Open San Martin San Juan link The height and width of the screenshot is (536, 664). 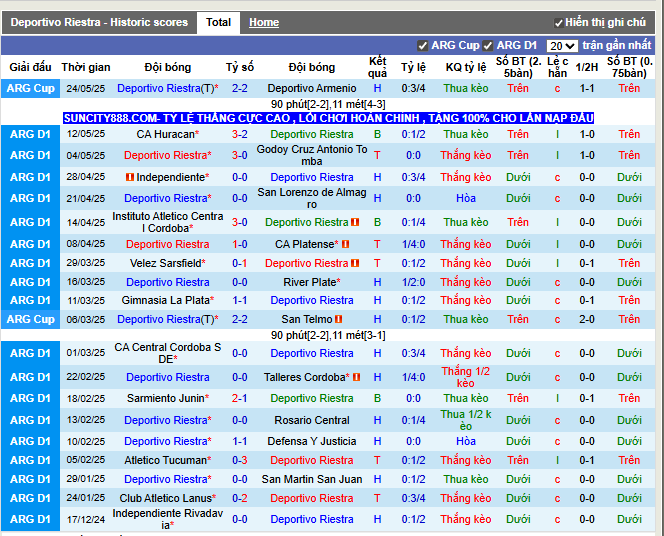click(312, 479)
